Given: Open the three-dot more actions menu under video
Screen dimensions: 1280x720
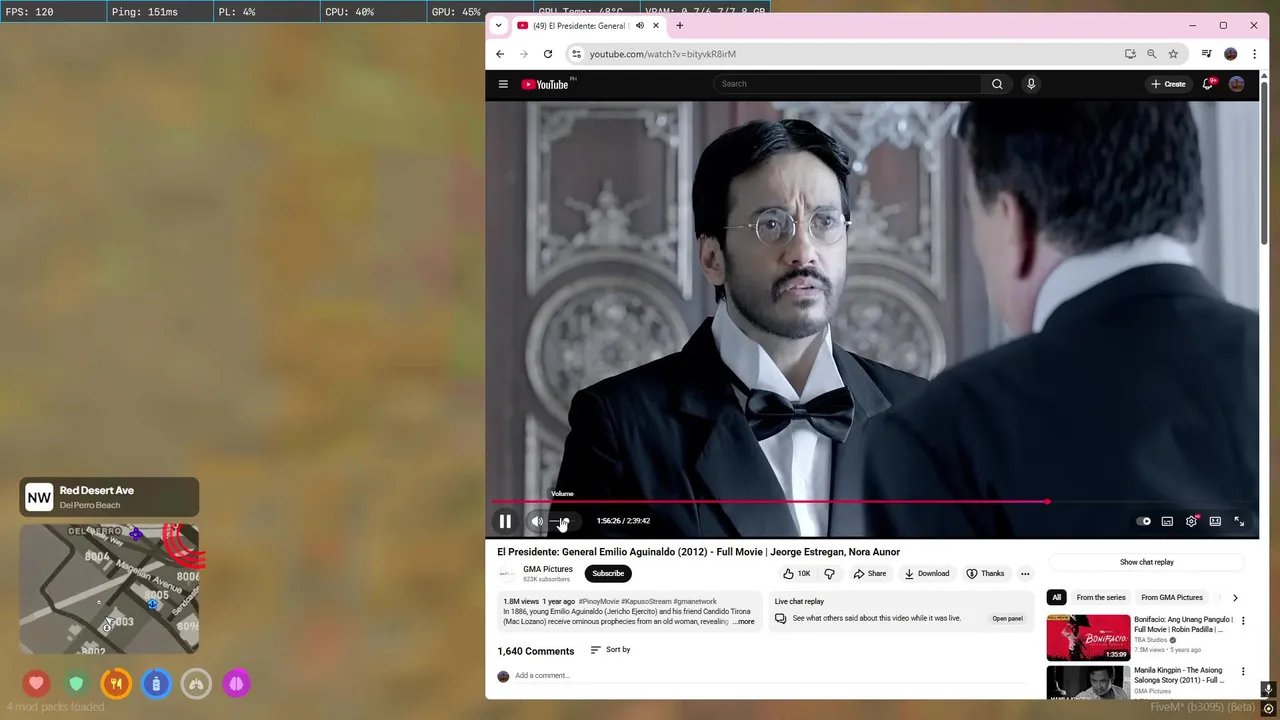Looking at the screenshot, I should 1025,574.
